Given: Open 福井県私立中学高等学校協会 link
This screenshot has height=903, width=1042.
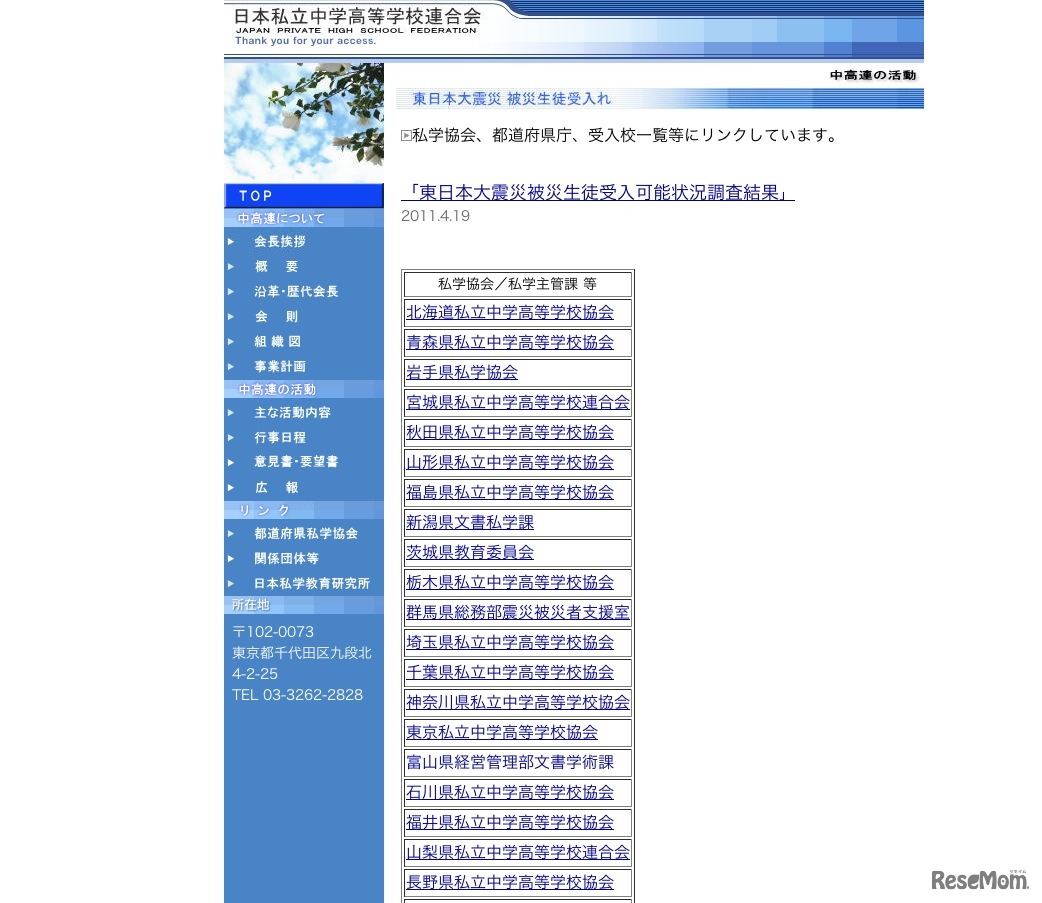Looking at the screenshot, I should pos(510,822).
